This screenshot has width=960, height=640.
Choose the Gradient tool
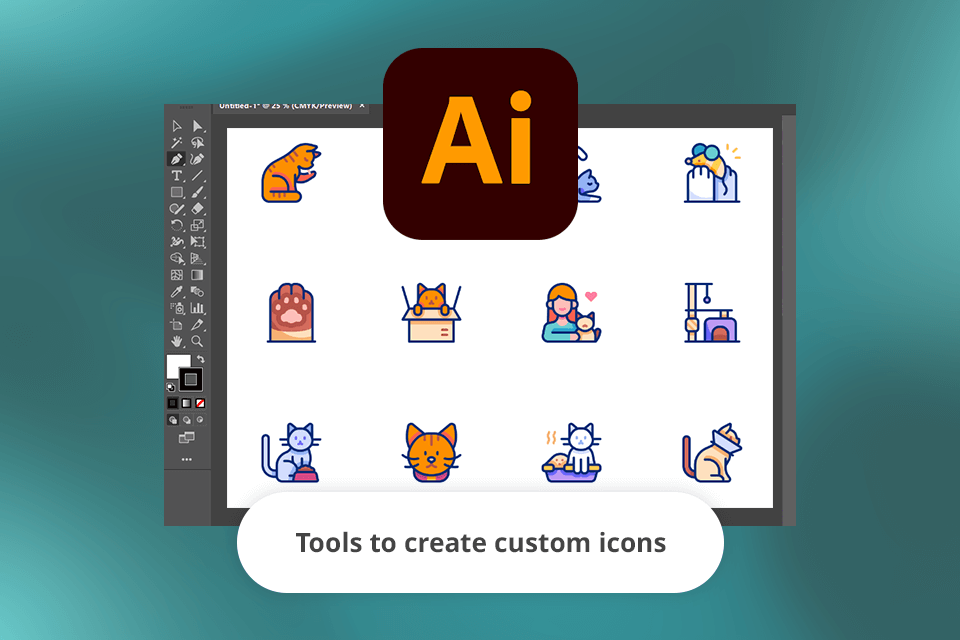(x=197, y=275)
